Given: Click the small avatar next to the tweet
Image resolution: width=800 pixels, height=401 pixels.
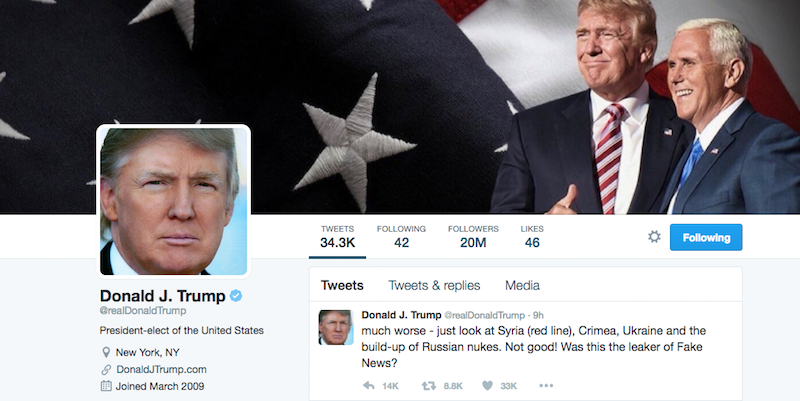Looking at the screenshot, I should 336,327.
